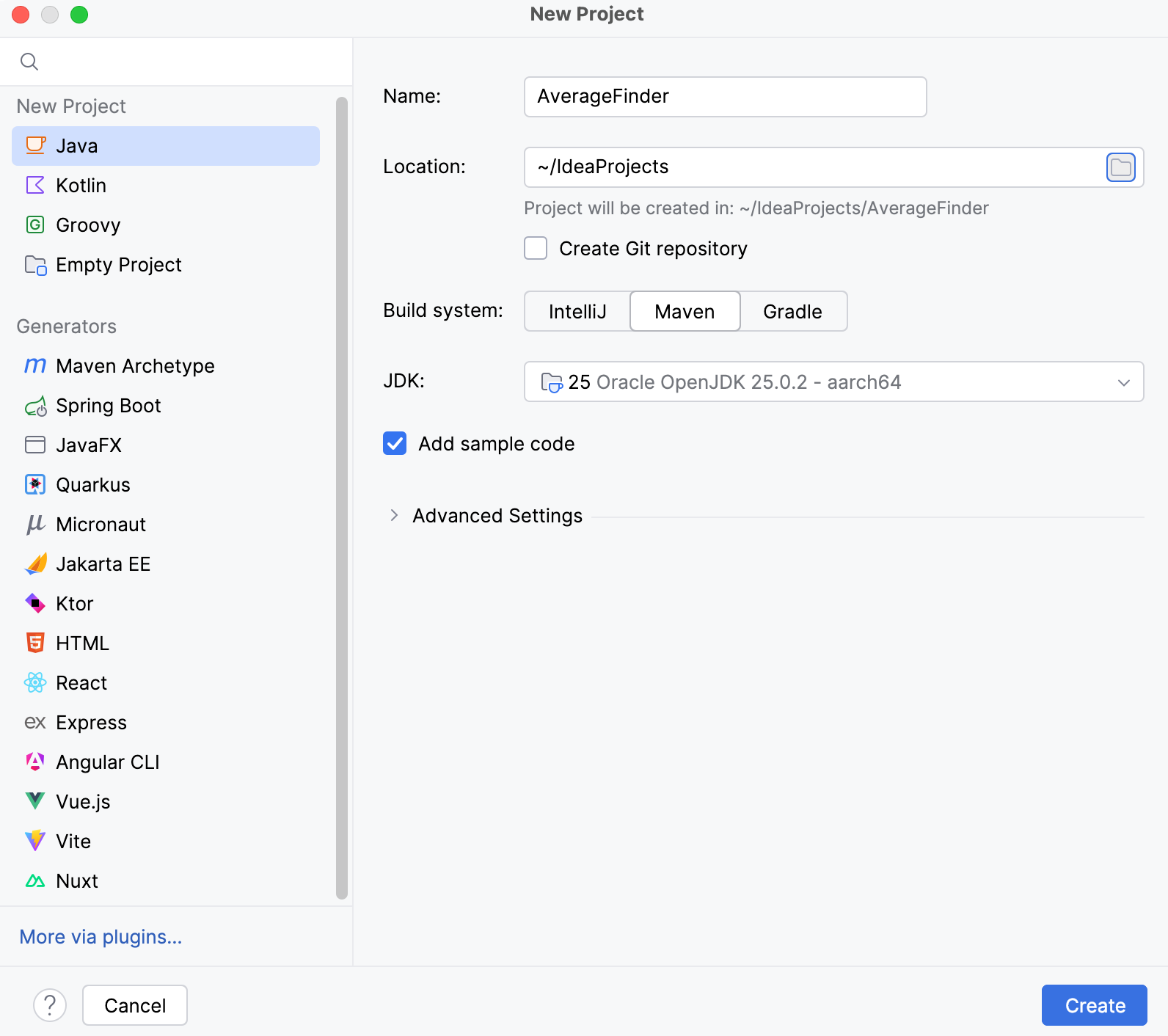Click the Spring Boot generator icon
1168x1036 pixels.
tap(35, 406)
